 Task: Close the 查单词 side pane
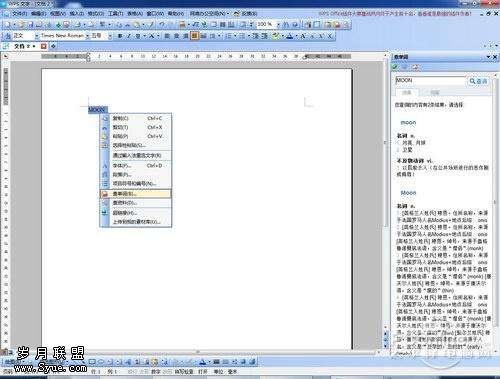495,57
